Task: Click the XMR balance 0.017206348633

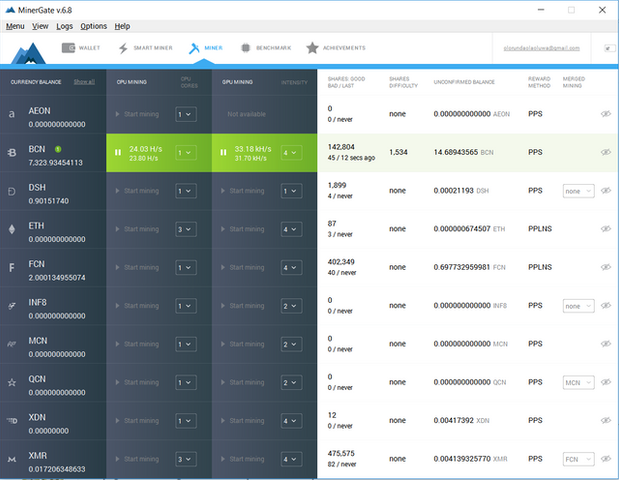Action: pos(57,469)
